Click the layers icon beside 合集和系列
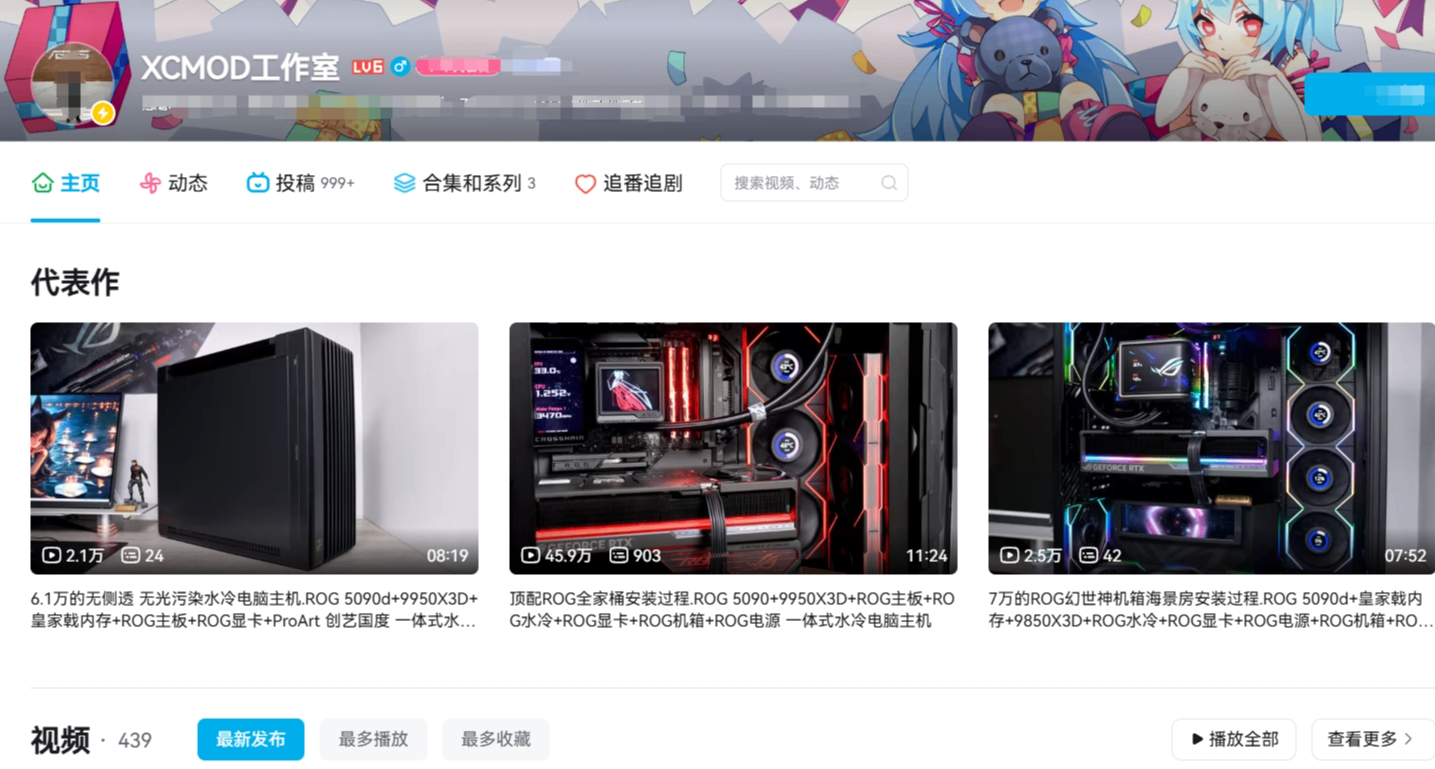The width and height of the screenshot is (1435, 769). coord(404,183)
